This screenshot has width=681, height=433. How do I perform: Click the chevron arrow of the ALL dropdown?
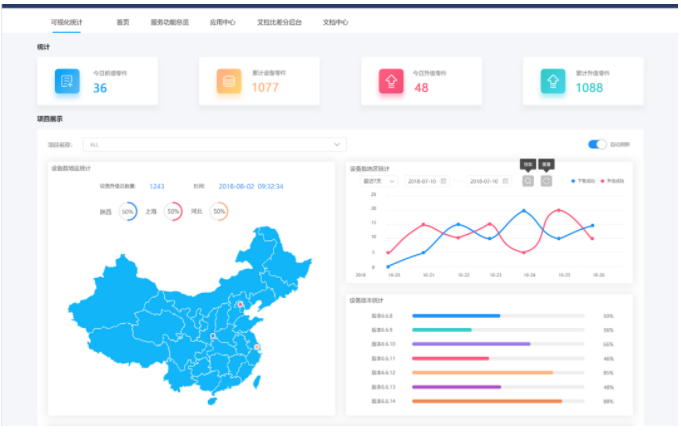337,144
